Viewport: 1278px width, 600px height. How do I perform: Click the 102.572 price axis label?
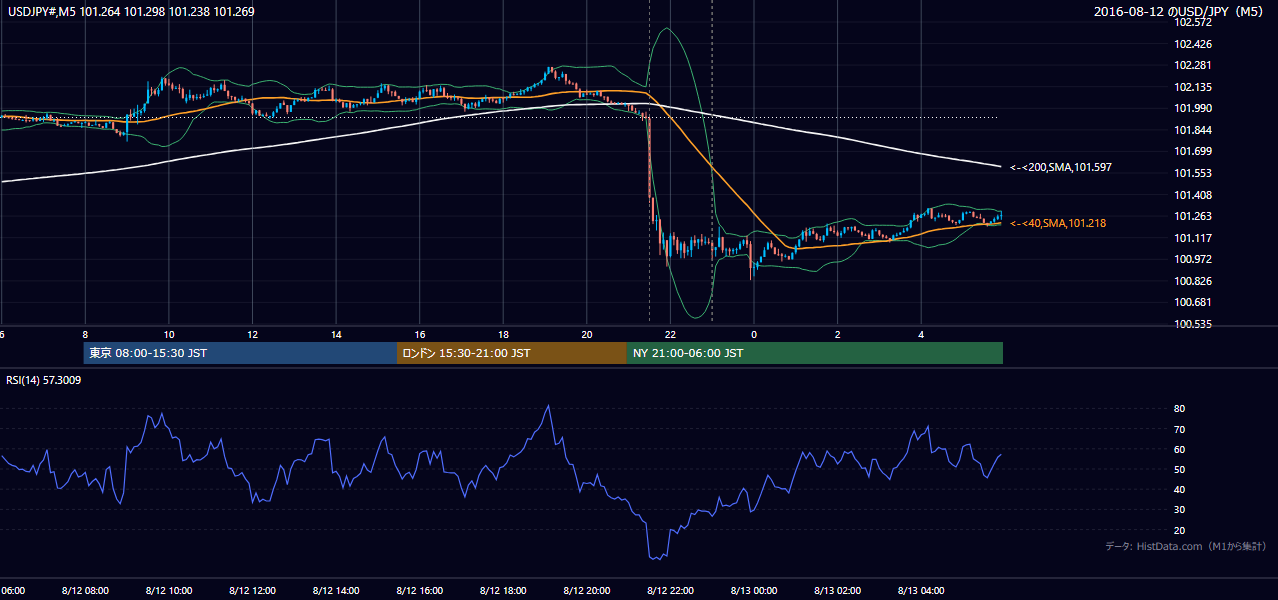click(x=1194, y=22)
